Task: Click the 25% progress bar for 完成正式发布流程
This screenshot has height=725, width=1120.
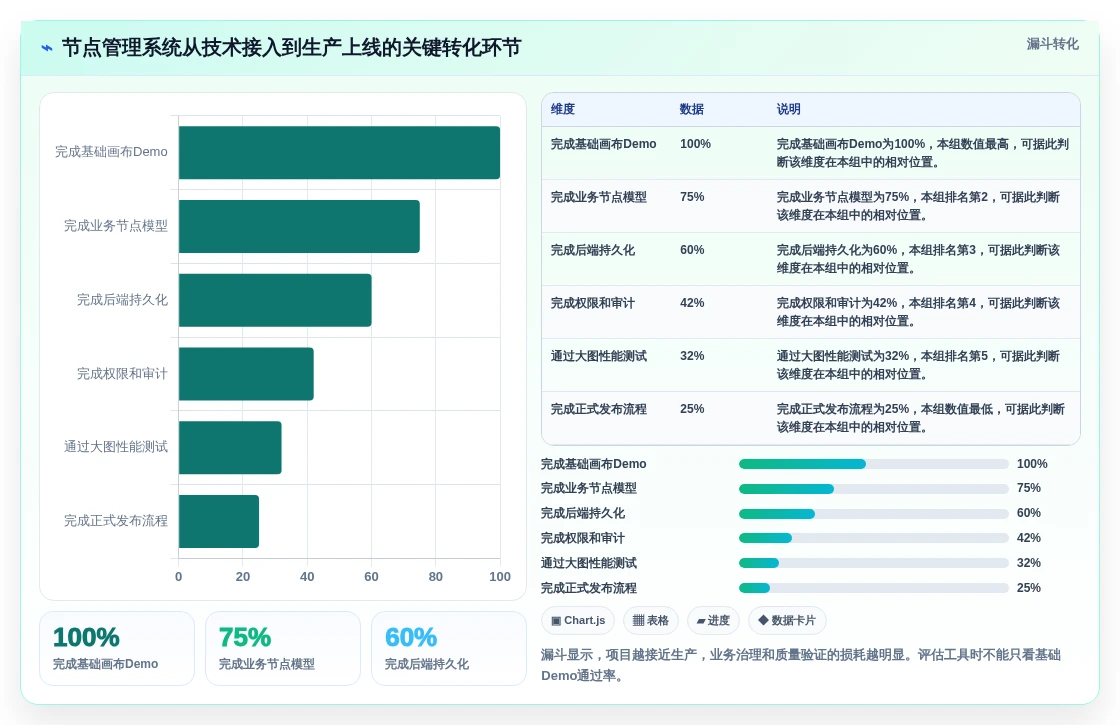Action: point(874,589)
